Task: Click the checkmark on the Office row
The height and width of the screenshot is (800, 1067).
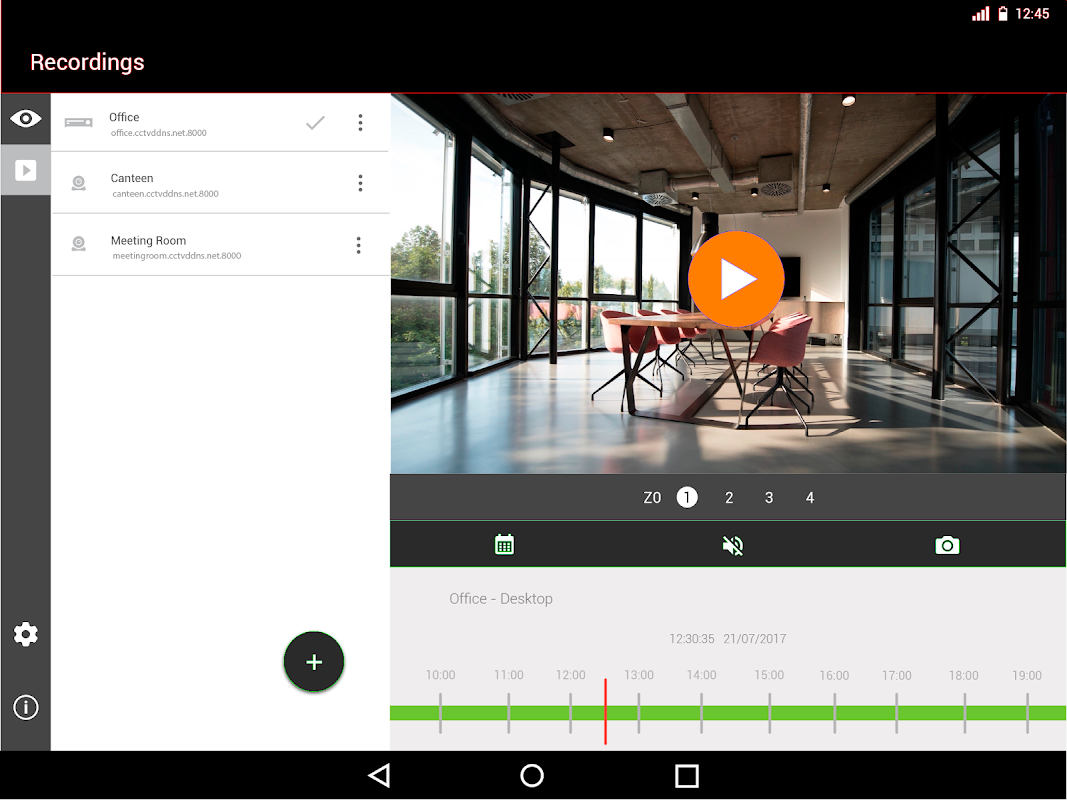Action: [315, 123]
